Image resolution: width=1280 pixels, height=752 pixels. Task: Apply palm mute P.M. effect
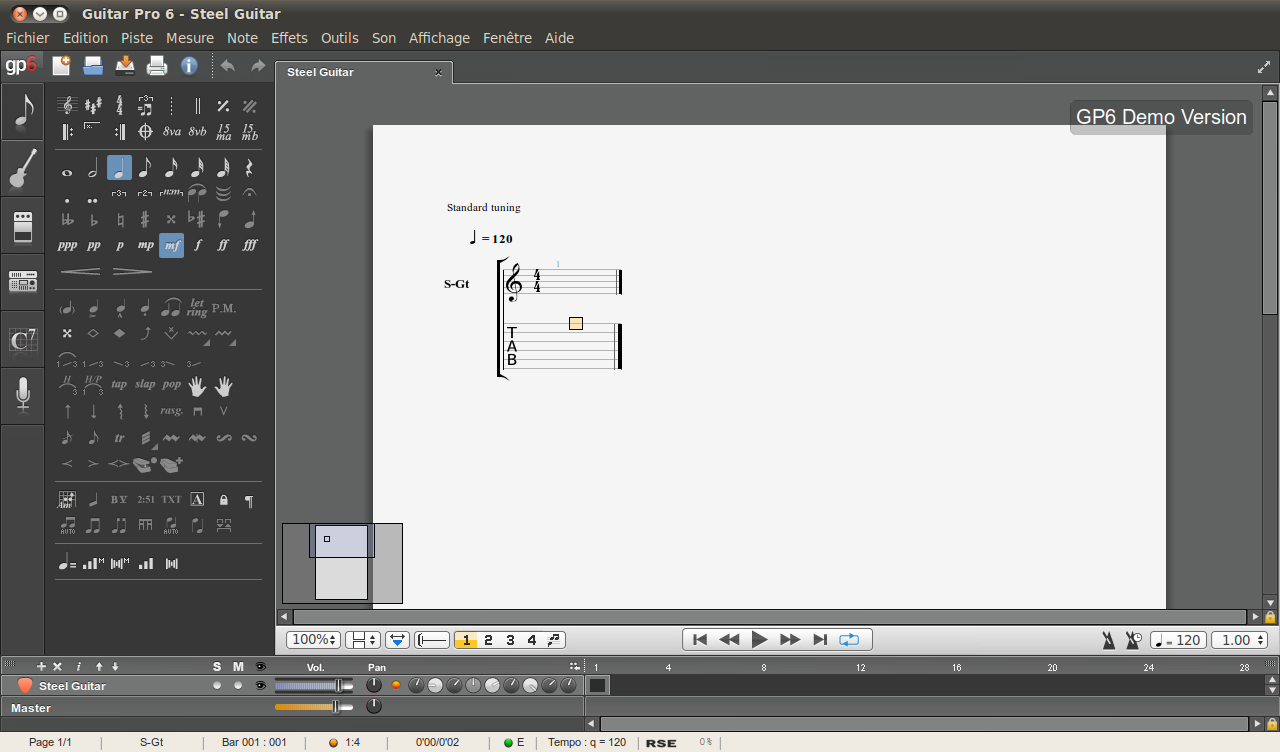tap(224, 308)
